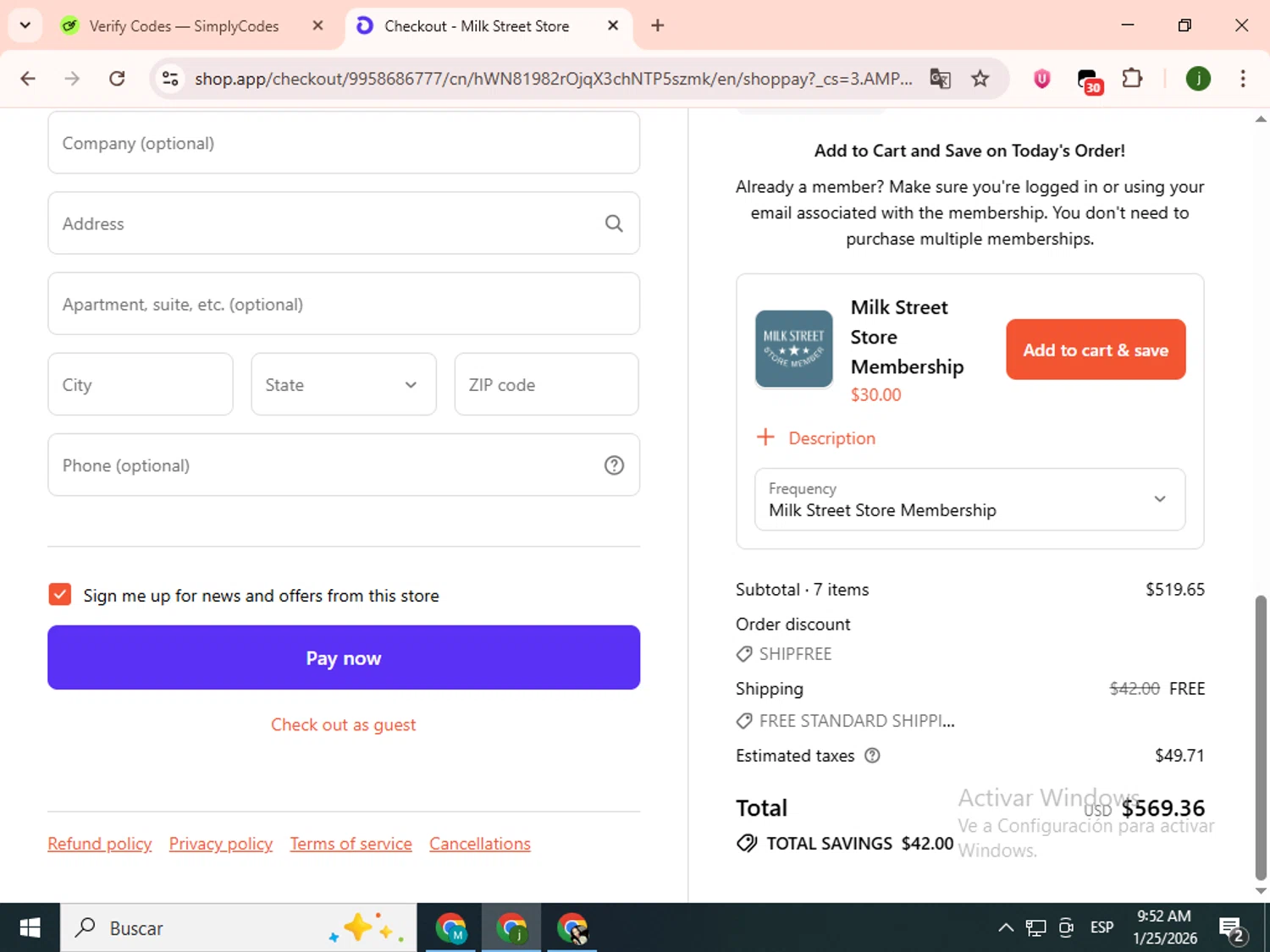Focus the ZIP code field
The width and height of the screenshot is (1270, 952).
pyautogui.click(x=546, y=384)
